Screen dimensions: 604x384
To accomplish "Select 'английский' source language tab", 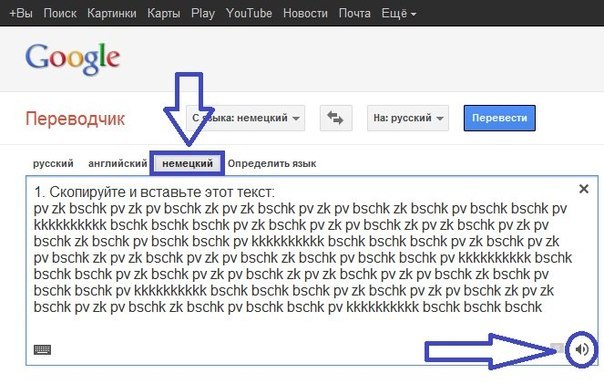I will tap(117, 163).
